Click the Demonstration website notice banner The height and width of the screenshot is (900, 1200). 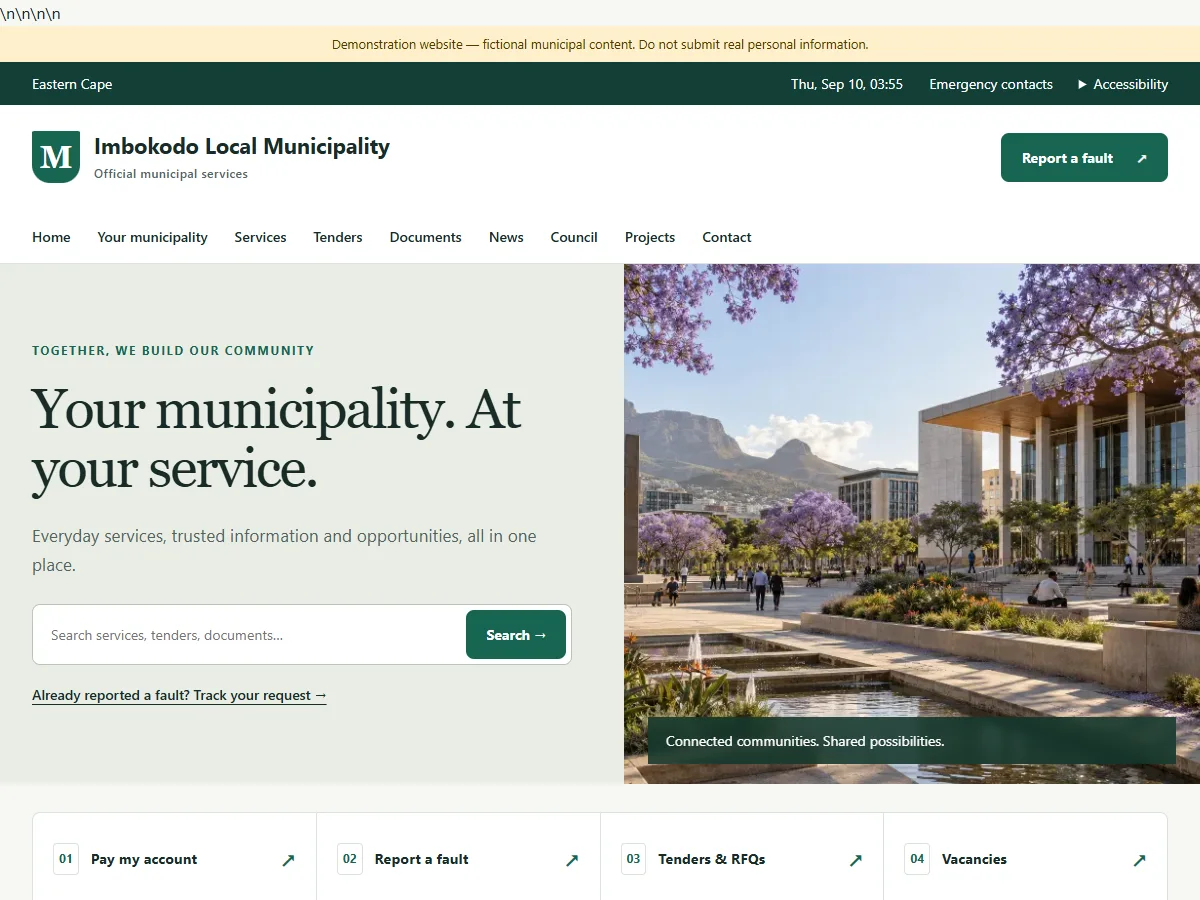[600, 44]
